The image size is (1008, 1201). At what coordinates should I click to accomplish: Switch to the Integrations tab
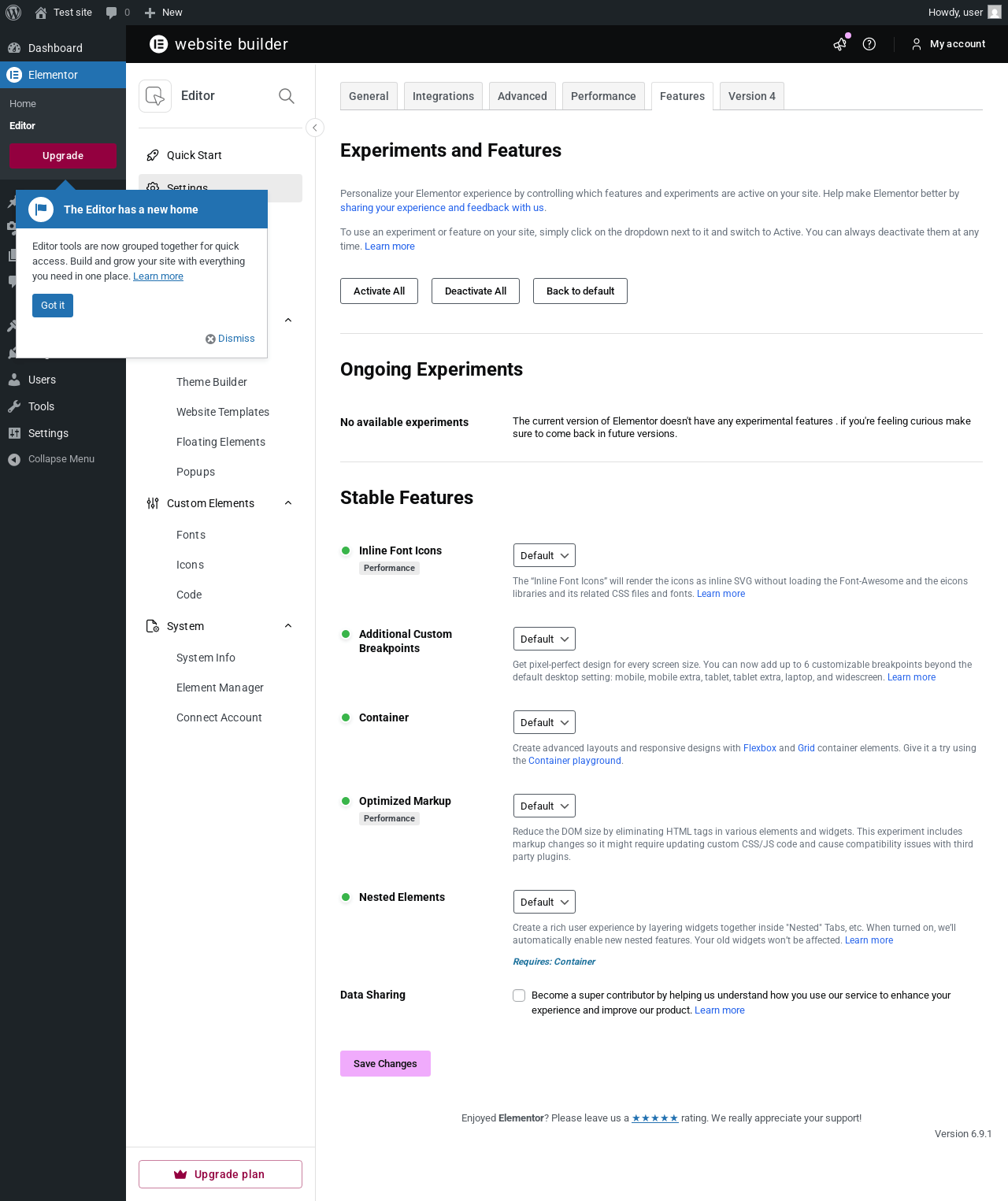click(x=443, y=96)
